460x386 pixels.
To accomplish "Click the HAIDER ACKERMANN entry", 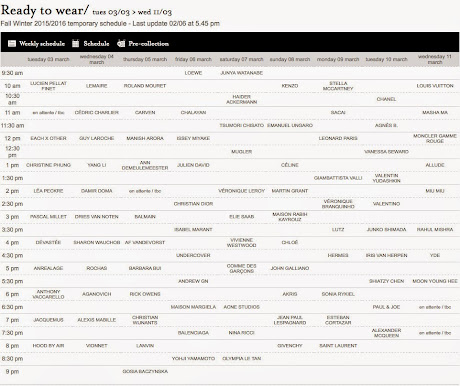I will (x=242, y=99).
